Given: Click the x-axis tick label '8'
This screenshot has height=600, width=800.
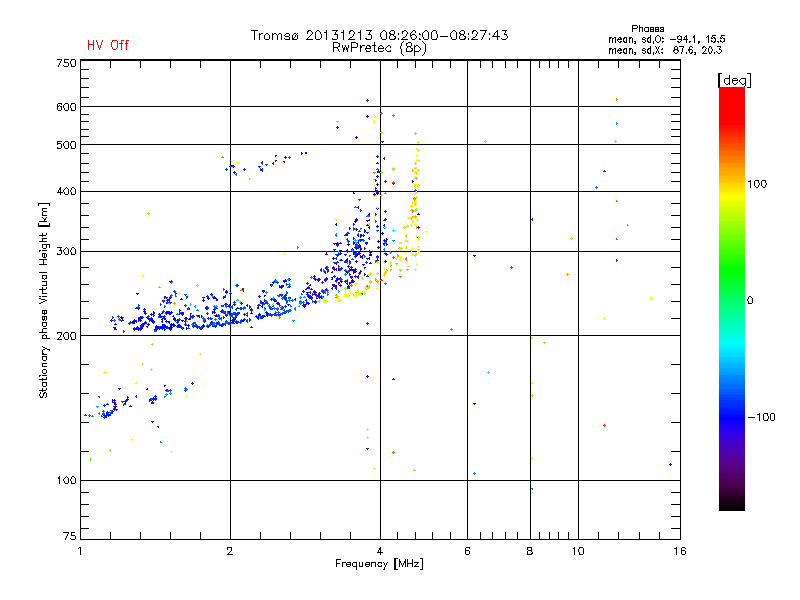Looking at the screenshot, I should tap(530, 551).
